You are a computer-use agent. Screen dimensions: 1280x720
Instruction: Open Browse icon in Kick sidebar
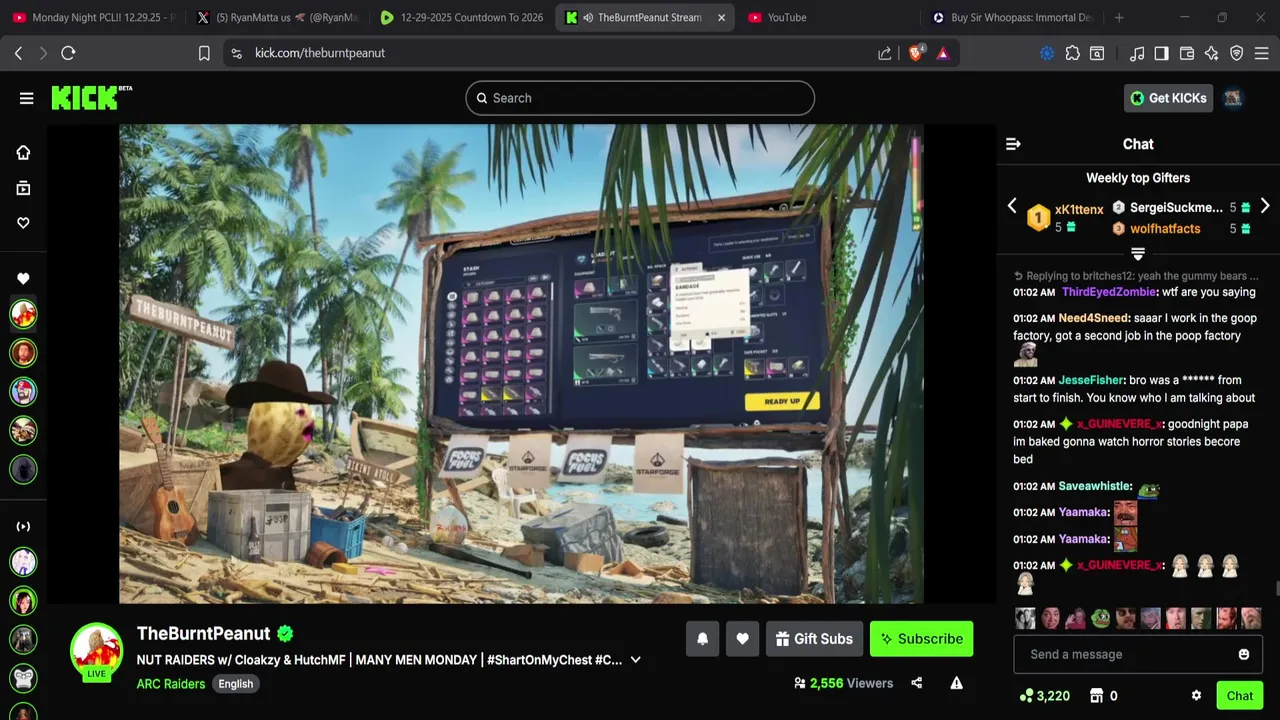tap(23, 188)
